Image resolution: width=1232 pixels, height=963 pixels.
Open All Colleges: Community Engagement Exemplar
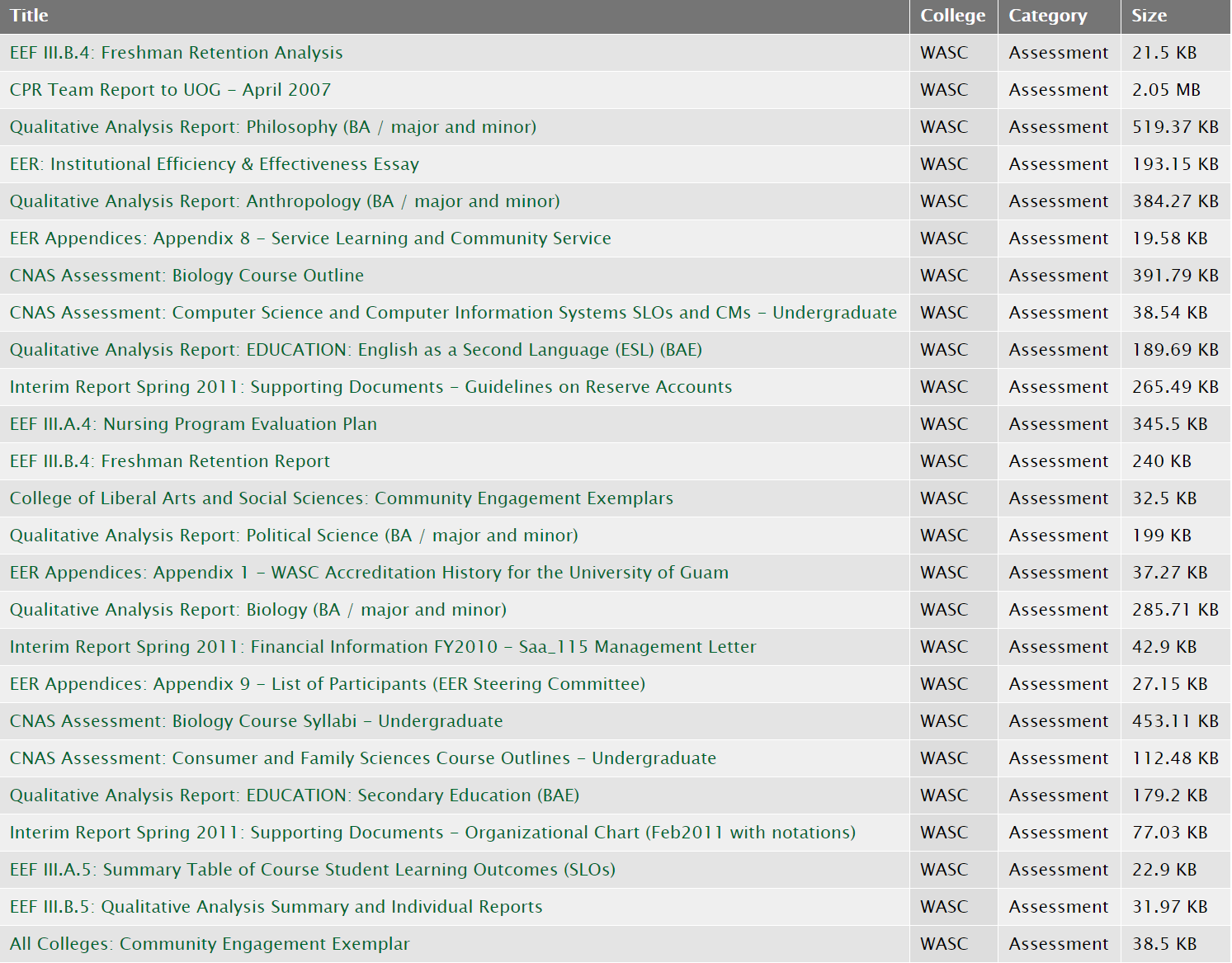click(x=210, y=944)
